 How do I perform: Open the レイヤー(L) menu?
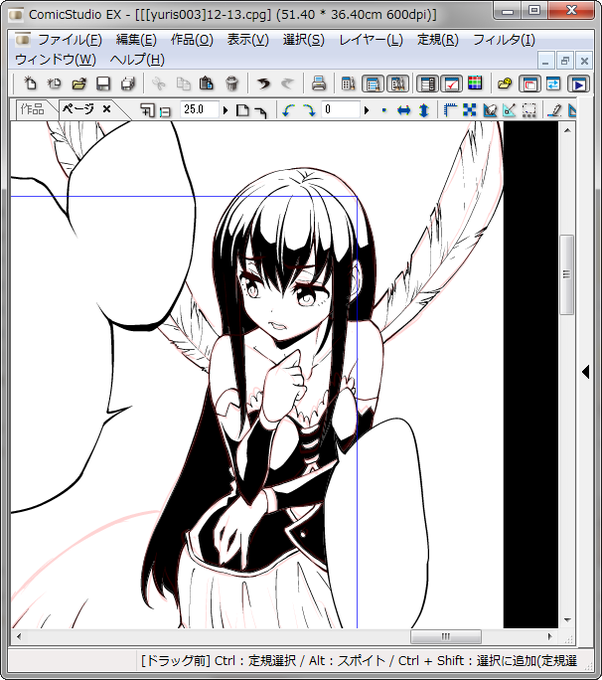coord(371,40)
